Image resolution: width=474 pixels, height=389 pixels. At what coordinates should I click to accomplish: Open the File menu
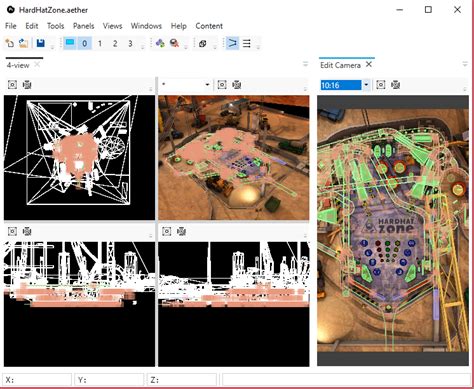[11, 26]
